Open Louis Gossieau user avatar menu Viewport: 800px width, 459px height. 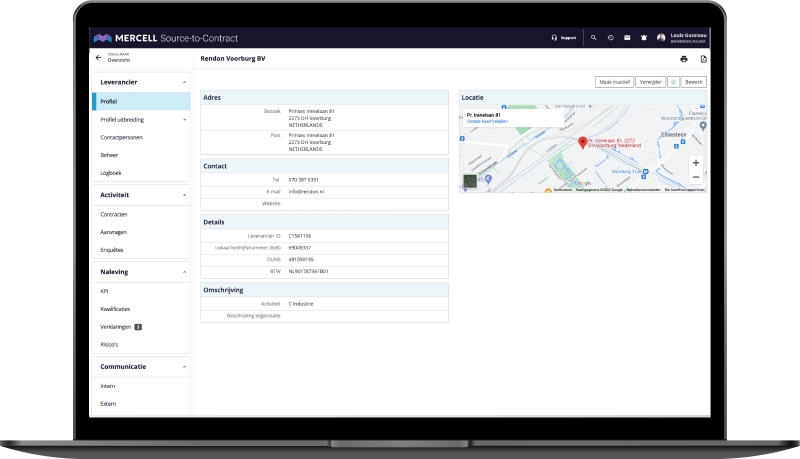tap(661, 38)
